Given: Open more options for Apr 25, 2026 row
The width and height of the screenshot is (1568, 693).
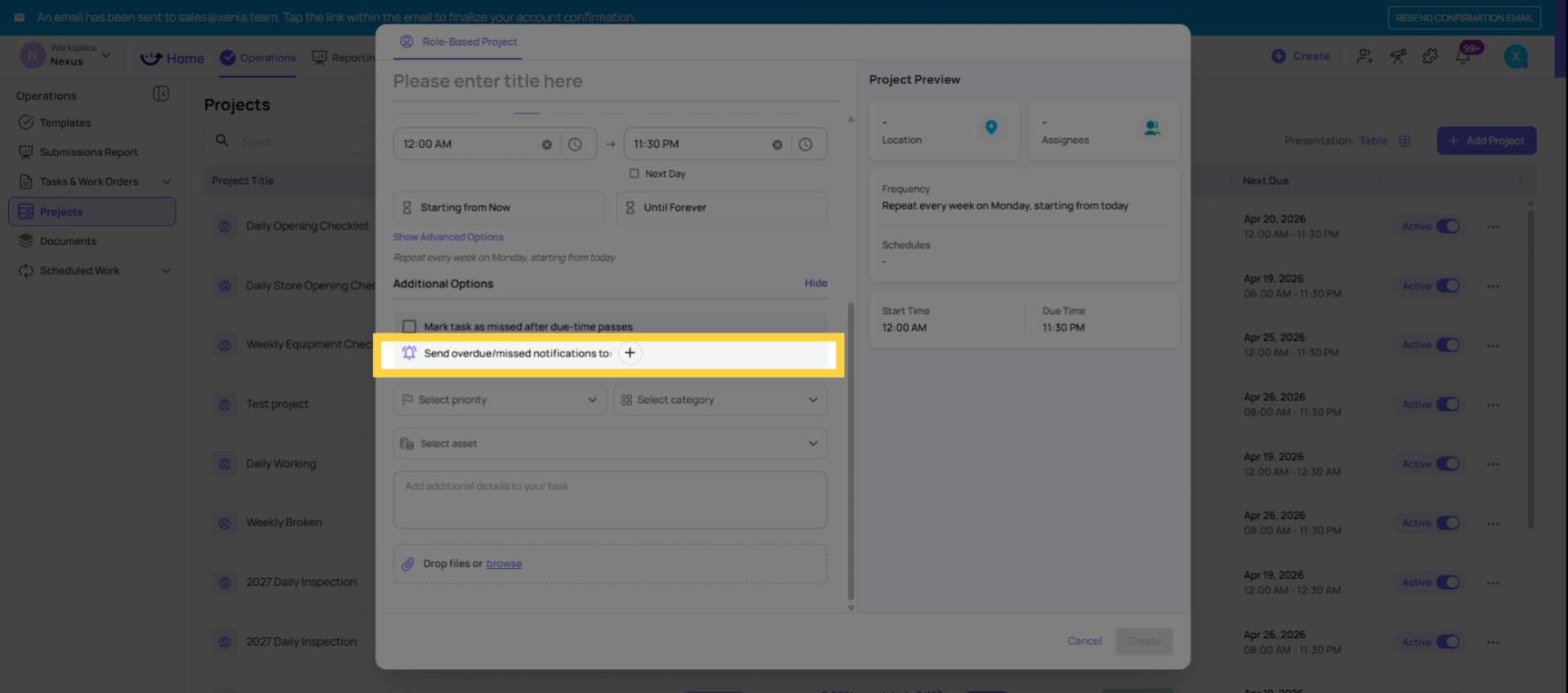Looking at the screenshot, I should tap(1493, 346).
